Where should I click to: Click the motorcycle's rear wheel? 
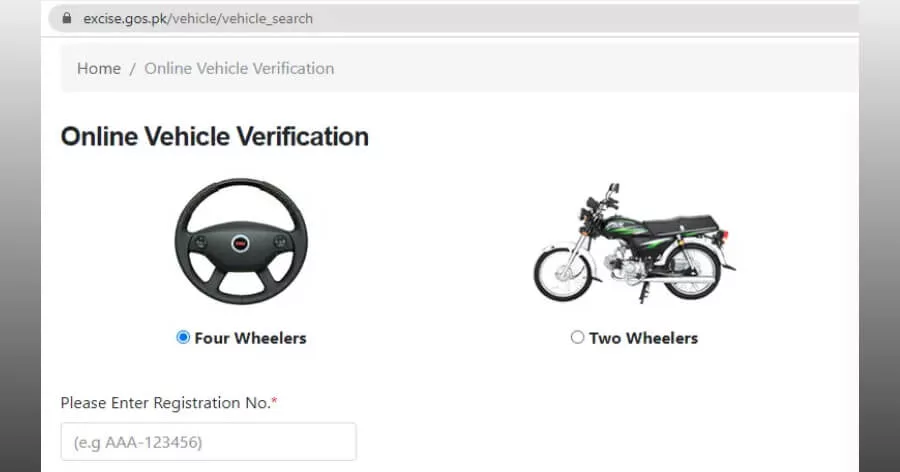click(x=692, y=272)
